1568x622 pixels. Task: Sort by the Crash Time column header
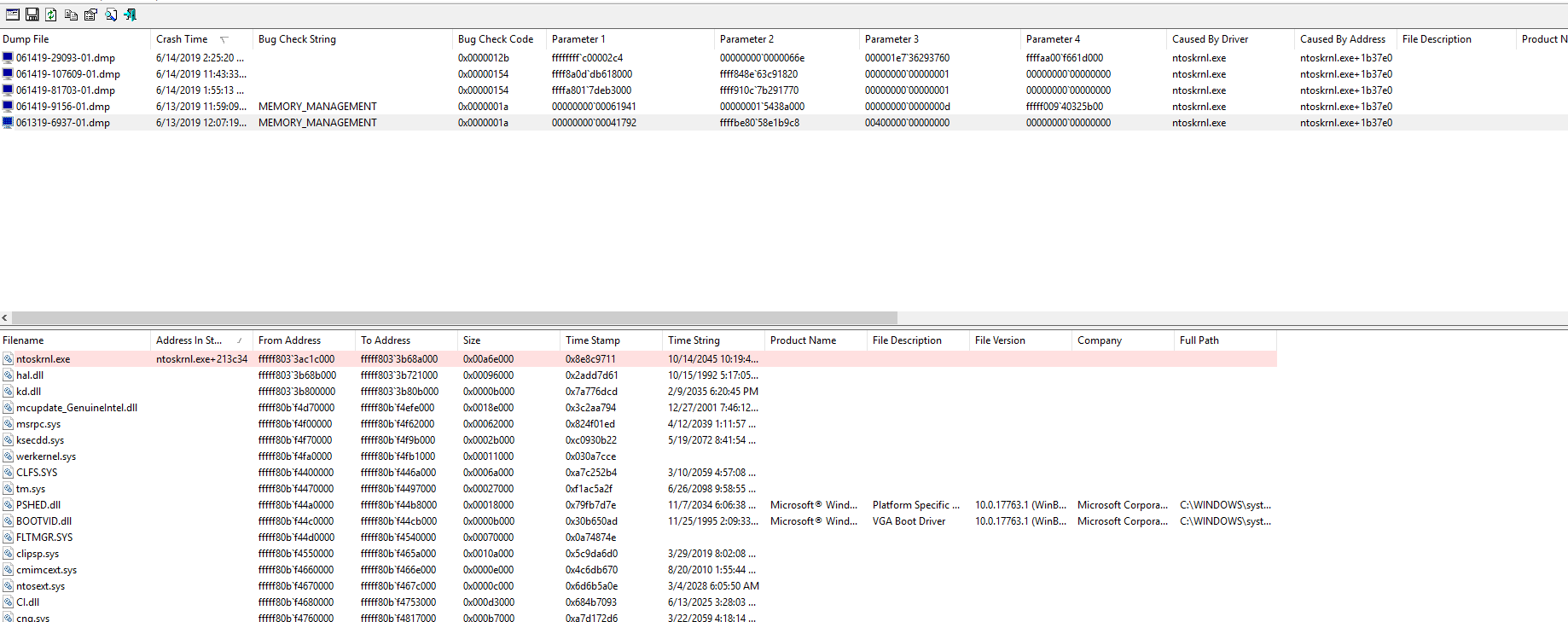point(201,39)
